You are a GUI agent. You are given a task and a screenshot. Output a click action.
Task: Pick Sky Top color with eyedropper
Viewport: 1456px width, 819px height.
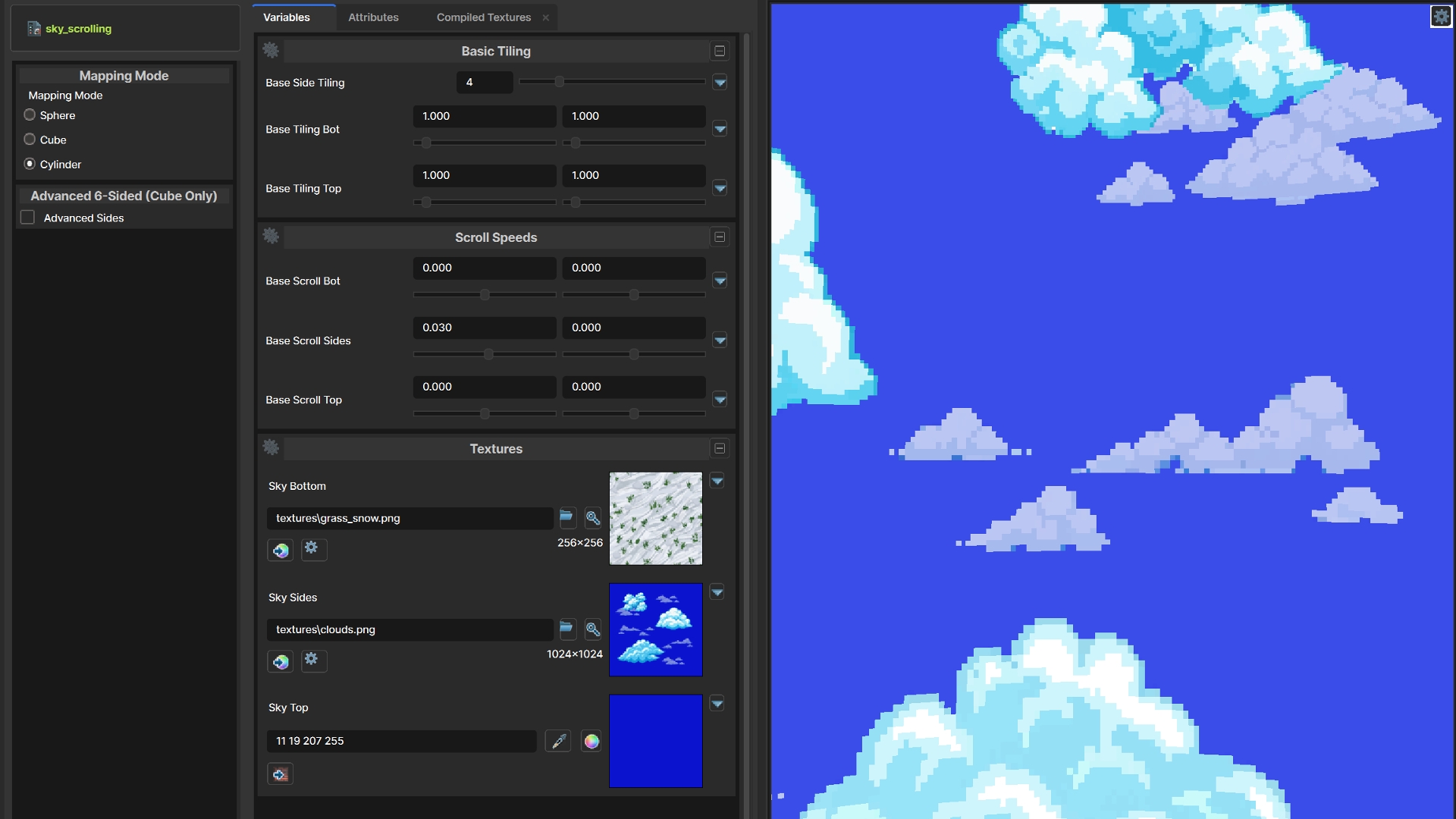[x=558, y=741]
